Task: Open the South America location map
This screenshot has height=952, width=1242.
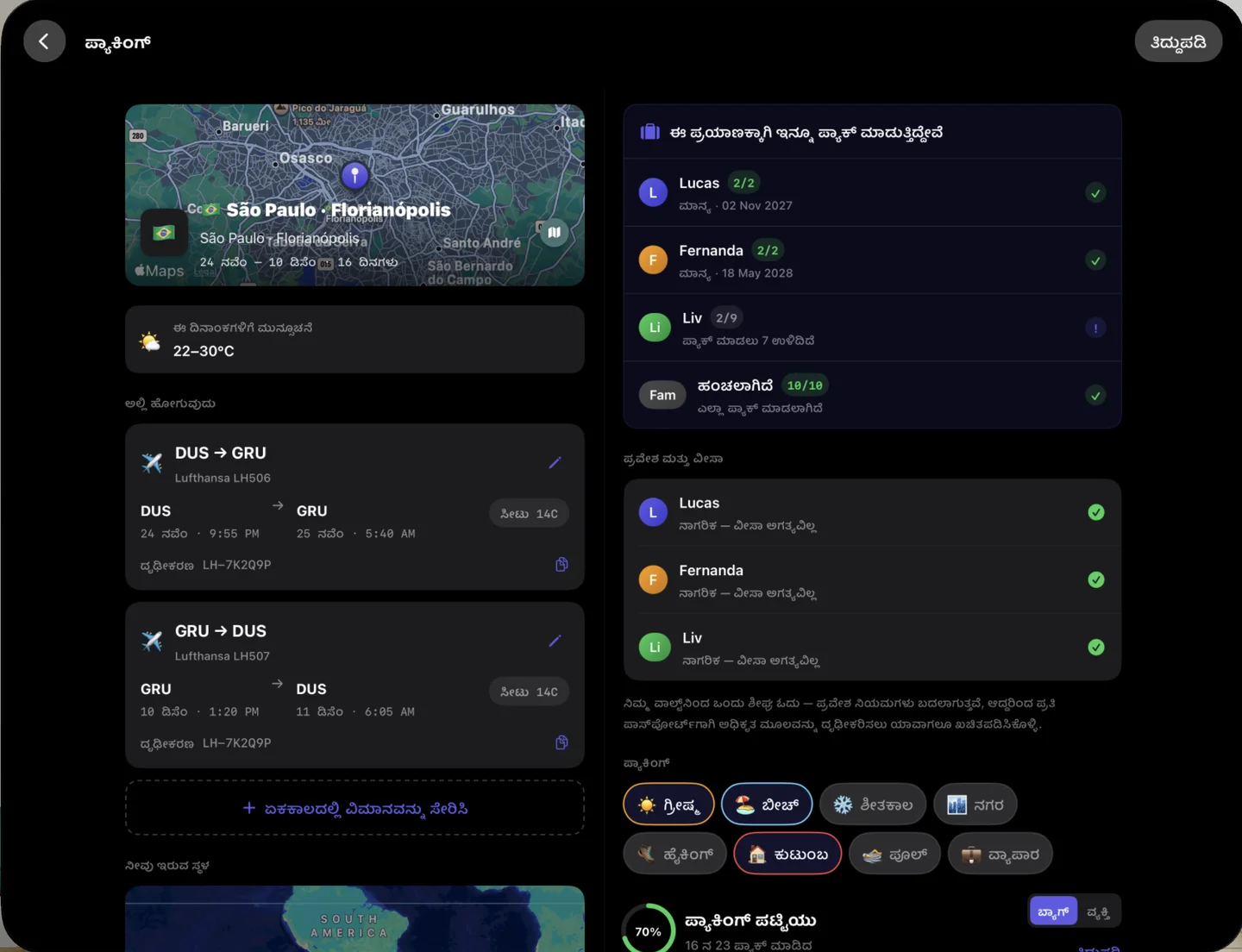Action: (x=354, y=918)
